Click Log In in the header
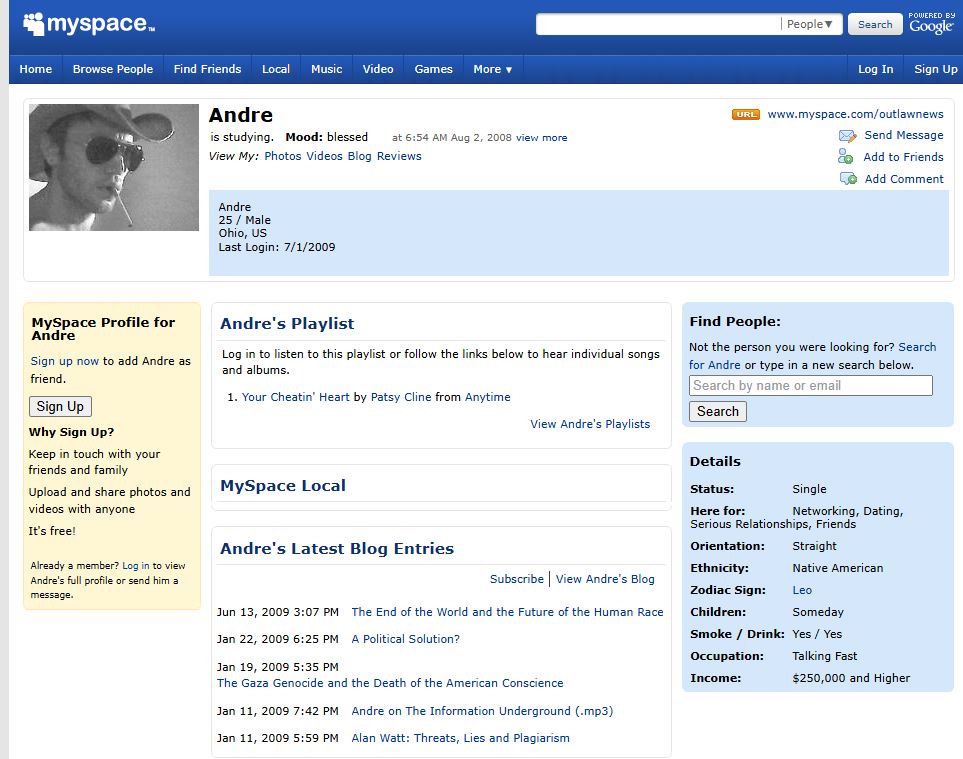 coord(876,69)
